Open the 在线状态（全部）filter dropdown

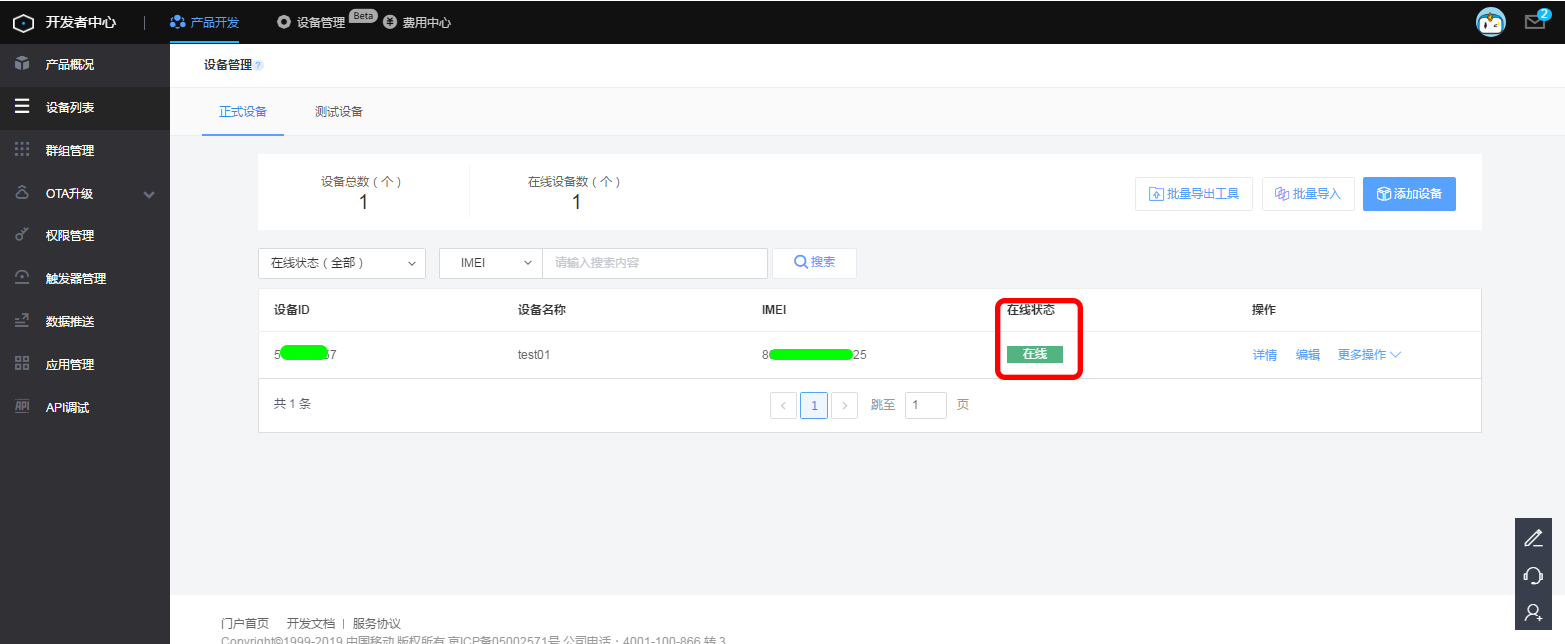[x=342, y=263]
